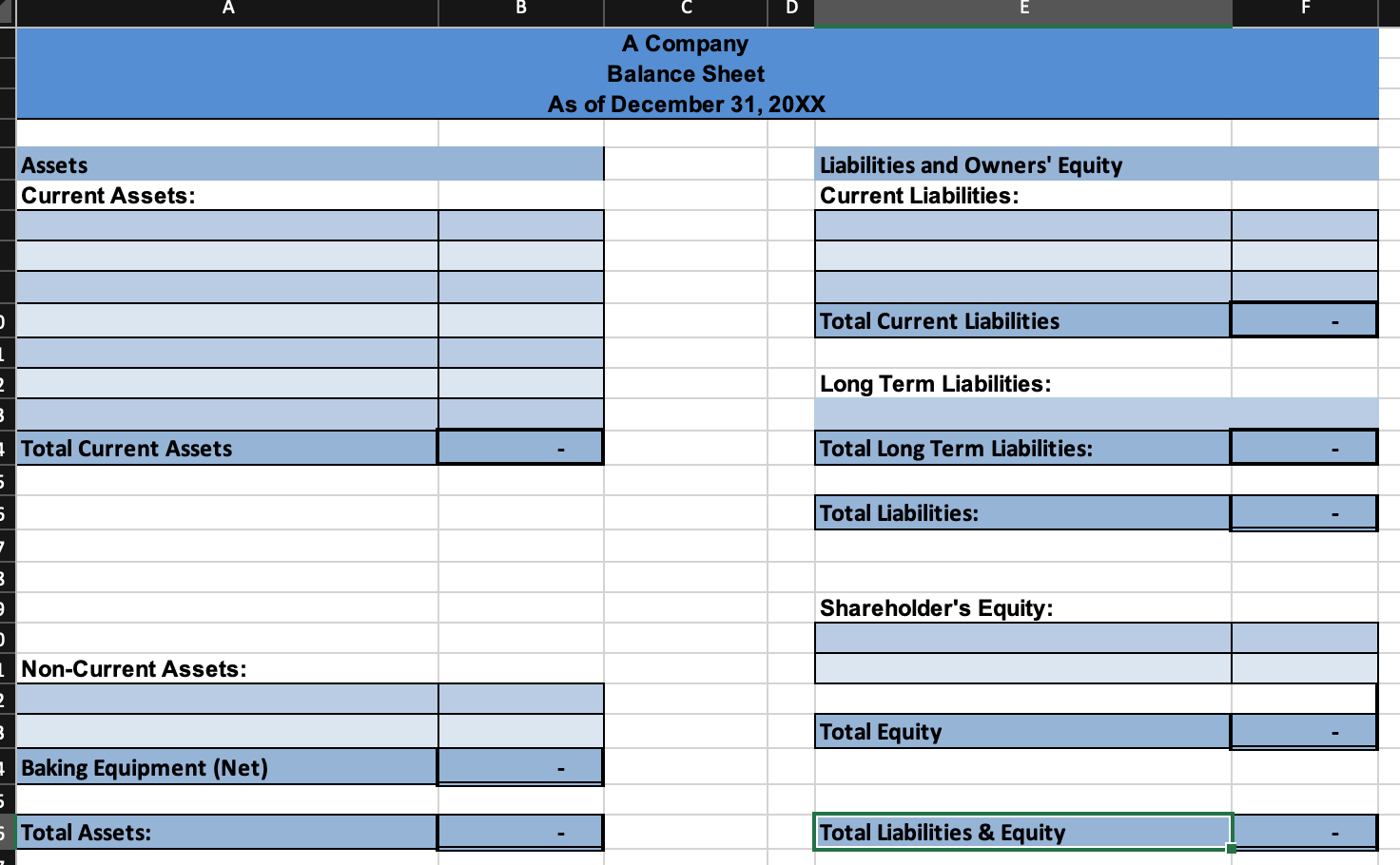Select column F by clicking its header
1400x865 pixels.
pos(1304,12)
